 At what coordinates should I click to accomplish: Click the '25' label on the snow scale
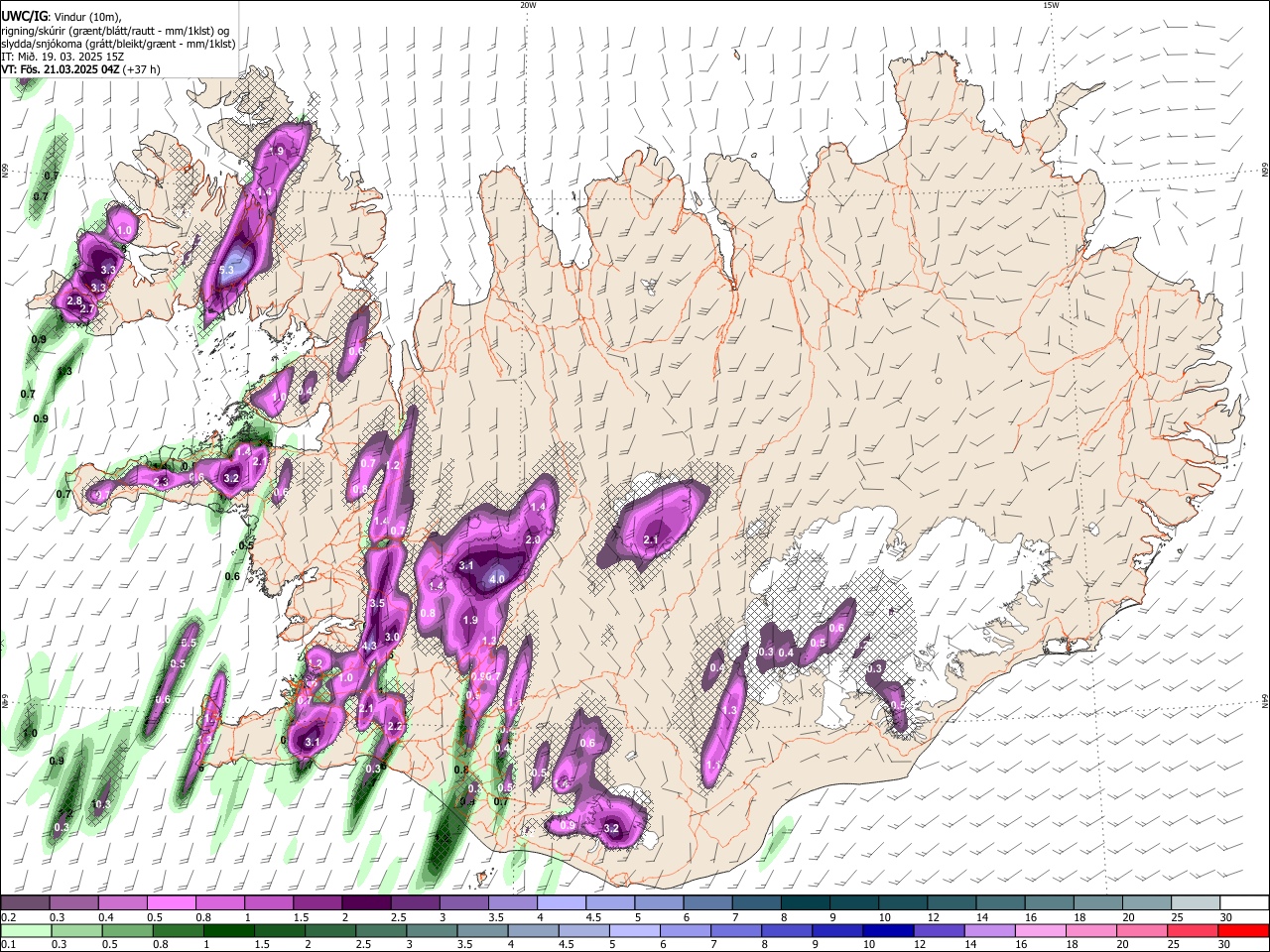pyautogui.click(x=1176, y=917)
